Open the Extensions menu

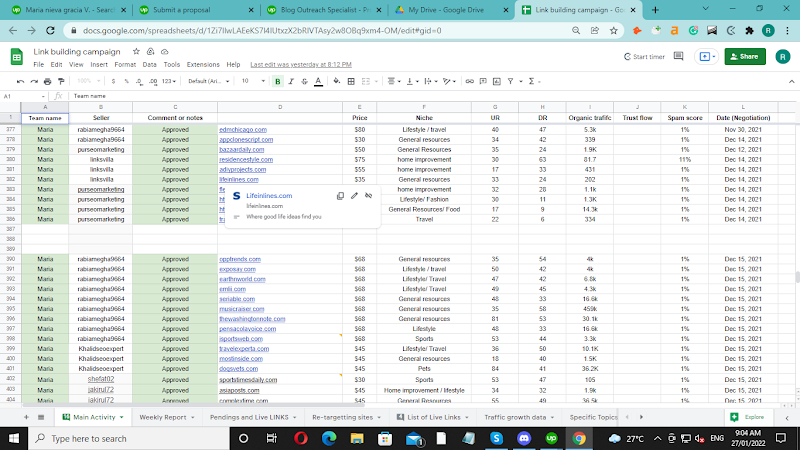[x=201, y=64]
